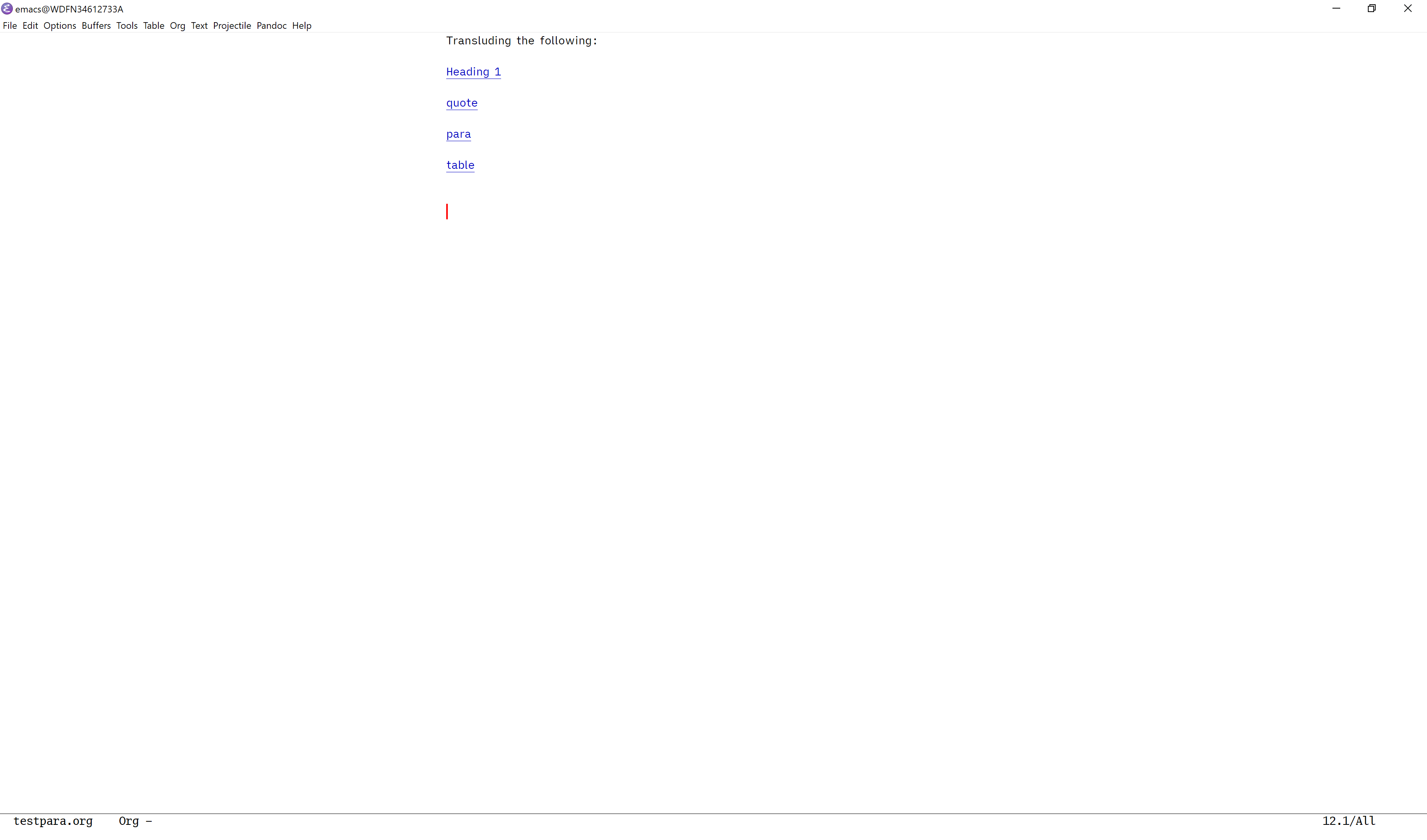Open the Buffers menu
The image size is (1427, 840).
coord(96,25)
